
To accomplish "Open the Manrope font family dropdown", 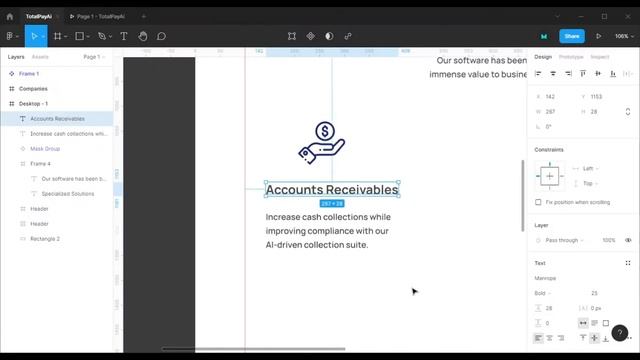I will (x=545, y=278).
